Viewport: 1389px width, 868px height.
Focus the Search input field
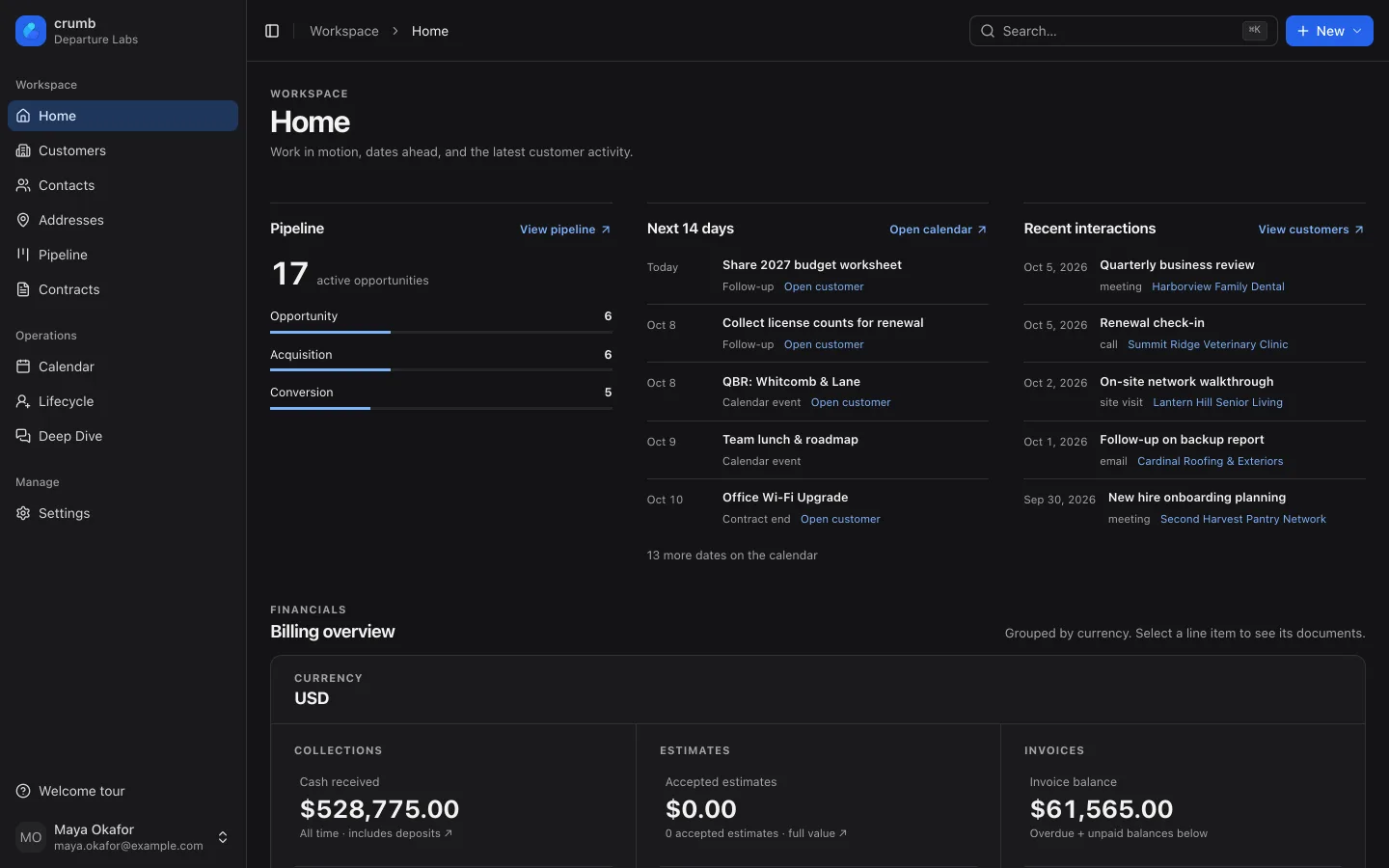pyautogui.click(x=1123, y=31)
